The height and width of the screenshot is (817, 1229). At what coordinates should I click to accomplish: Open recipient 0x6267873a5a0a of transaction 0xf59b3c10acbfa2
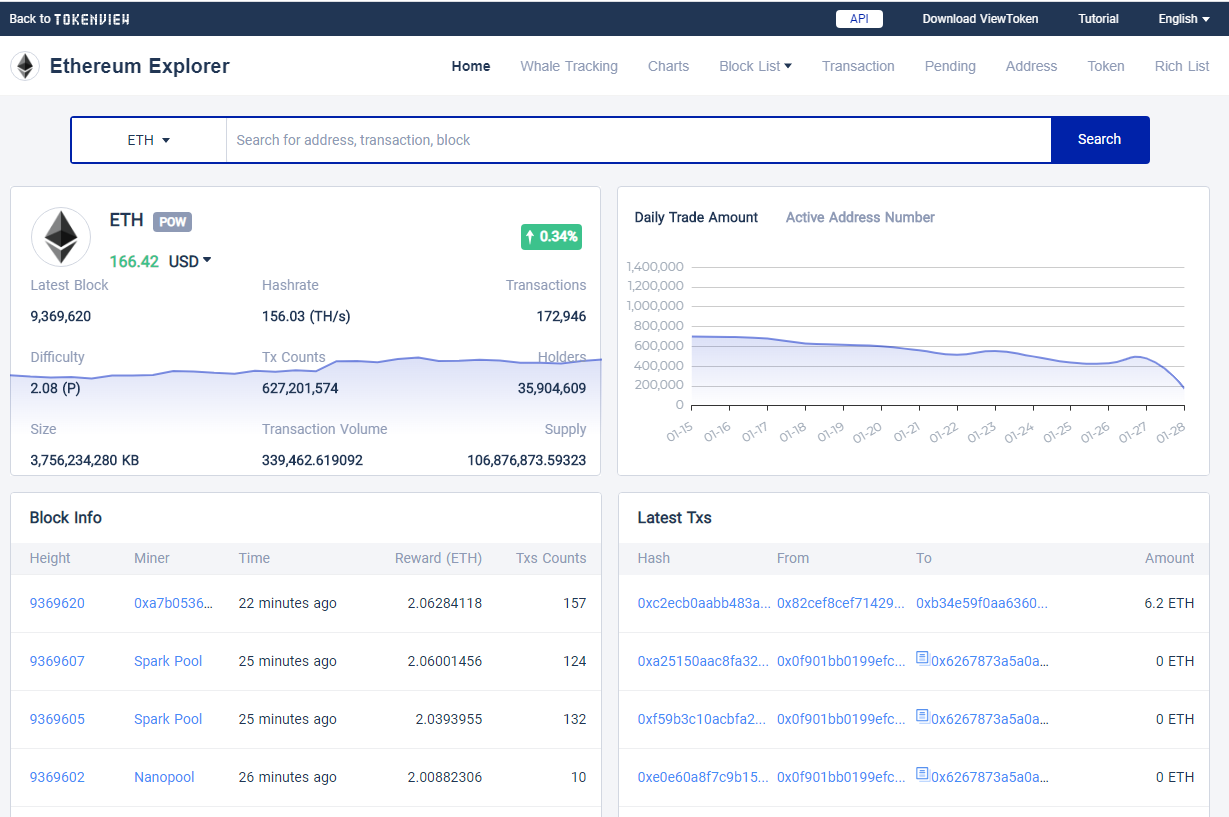tap(991, 719)
